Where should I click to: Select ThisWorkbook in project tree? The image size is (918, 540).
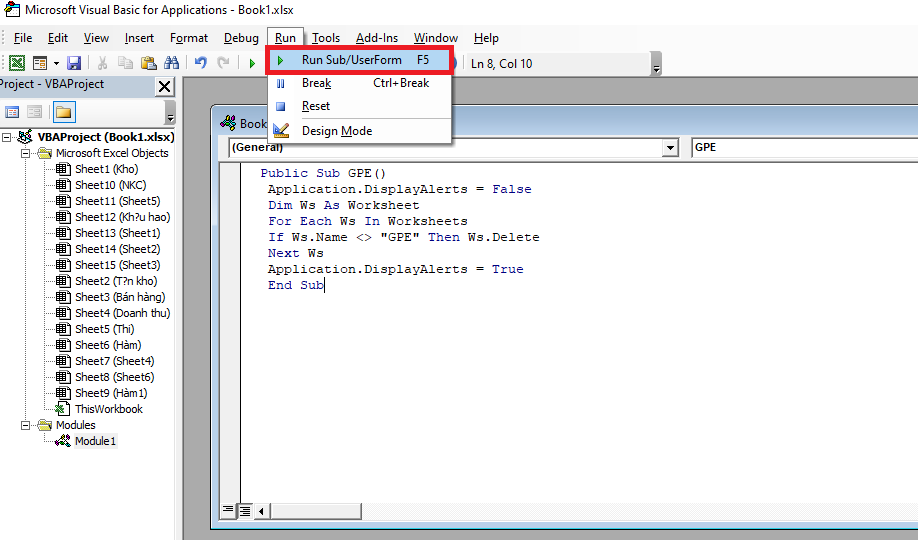pos(109,409)
